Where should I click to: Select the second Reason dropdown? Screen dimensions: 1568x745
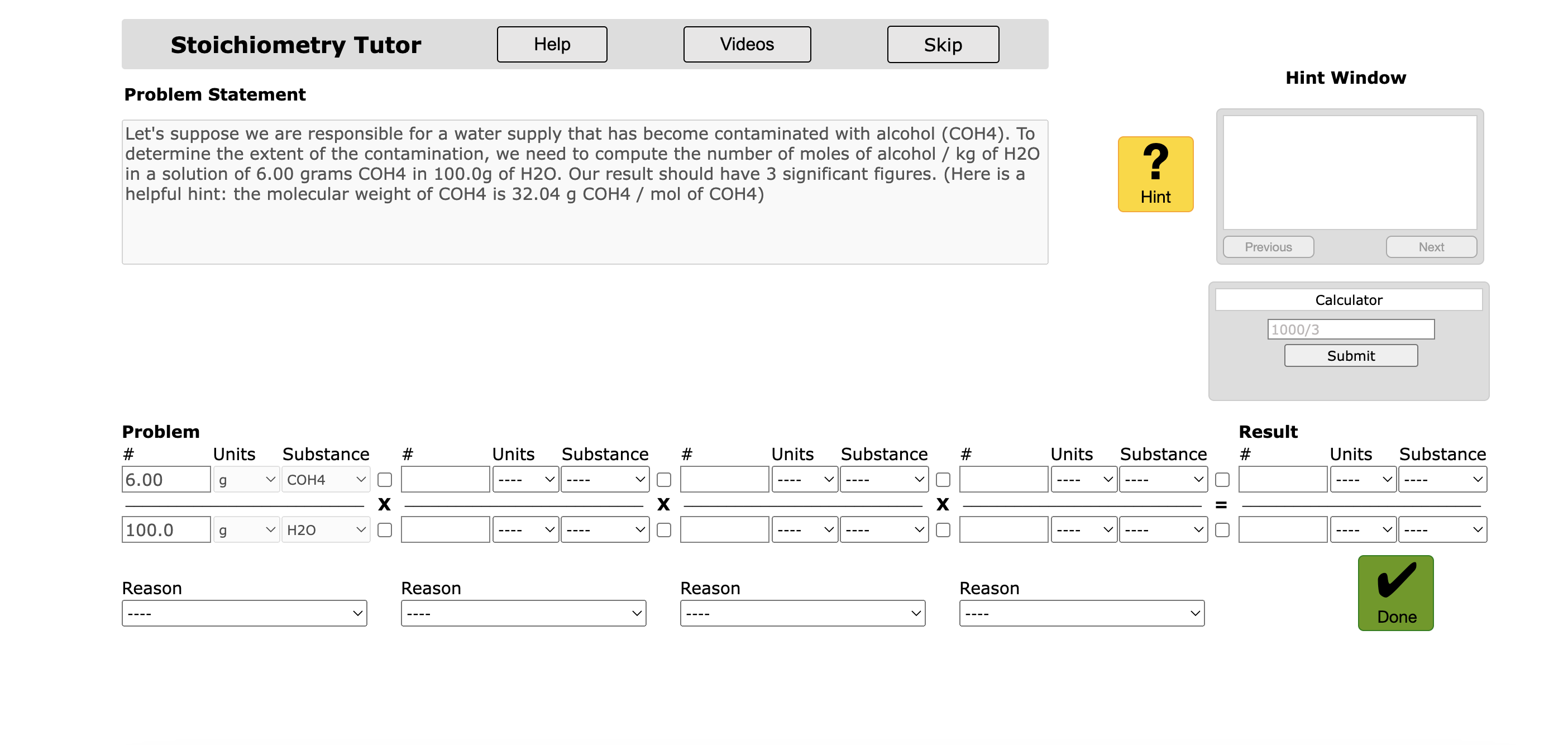[520, 612]
